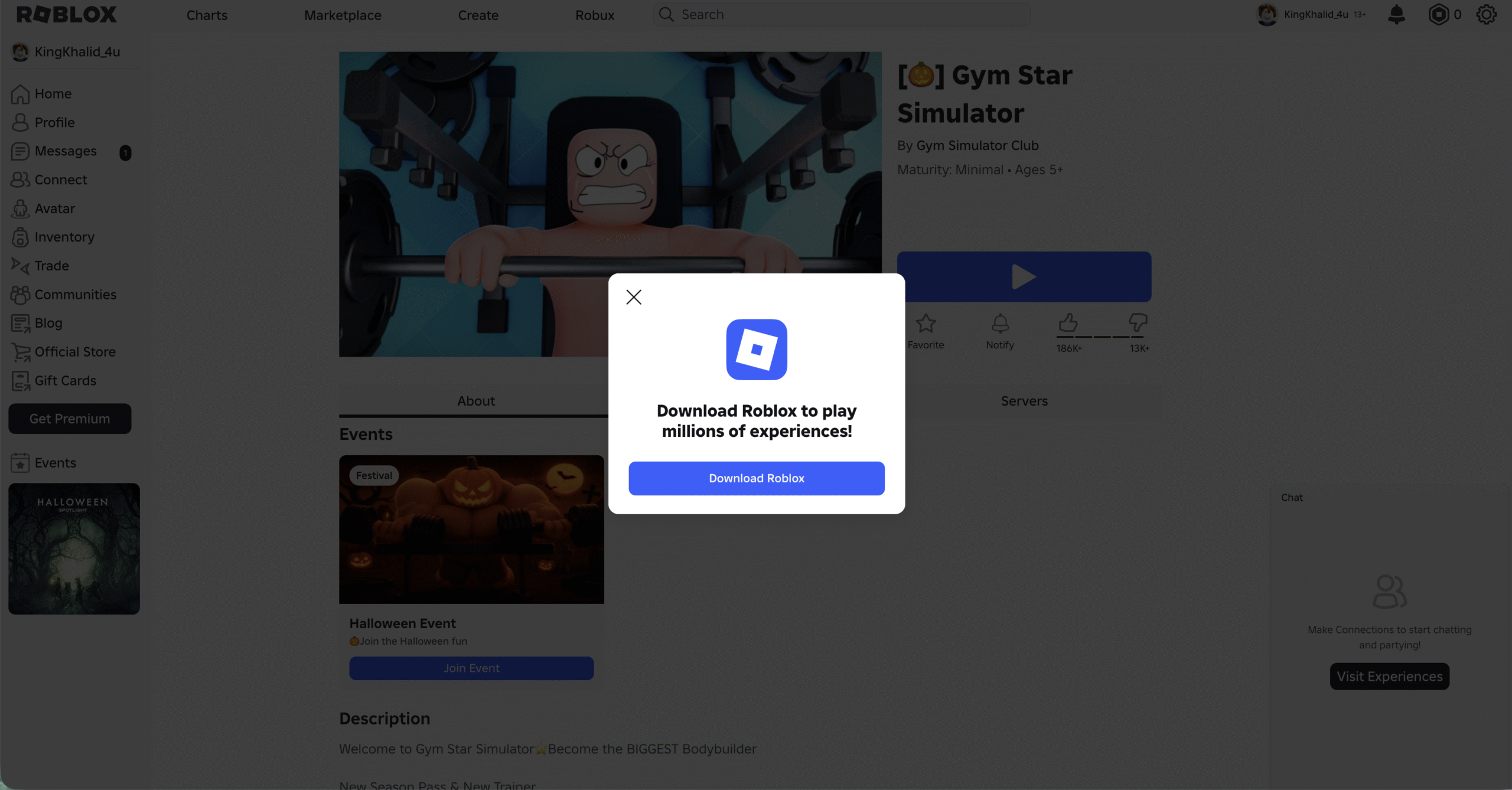Image resolution: width=1512 pixels, height=790 pixels.
Task: Favorite the game with star icon
Action: tap(926, 324)
